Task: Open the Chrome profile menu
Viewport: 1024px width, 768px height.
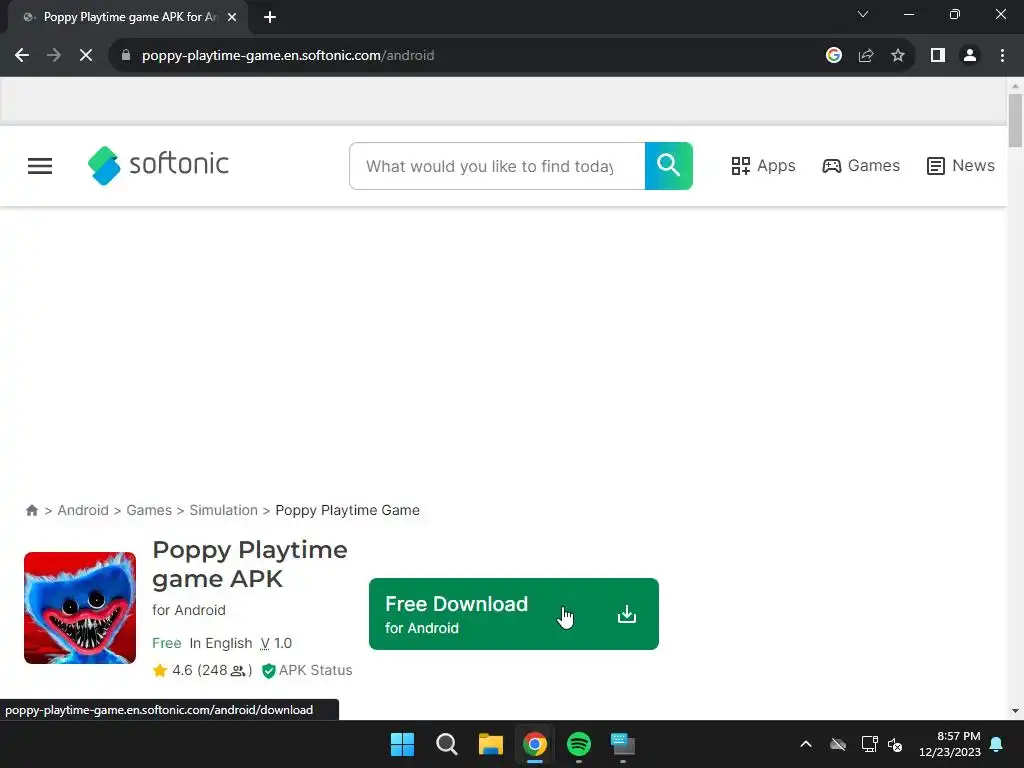Action: click(x=970, y=56)
